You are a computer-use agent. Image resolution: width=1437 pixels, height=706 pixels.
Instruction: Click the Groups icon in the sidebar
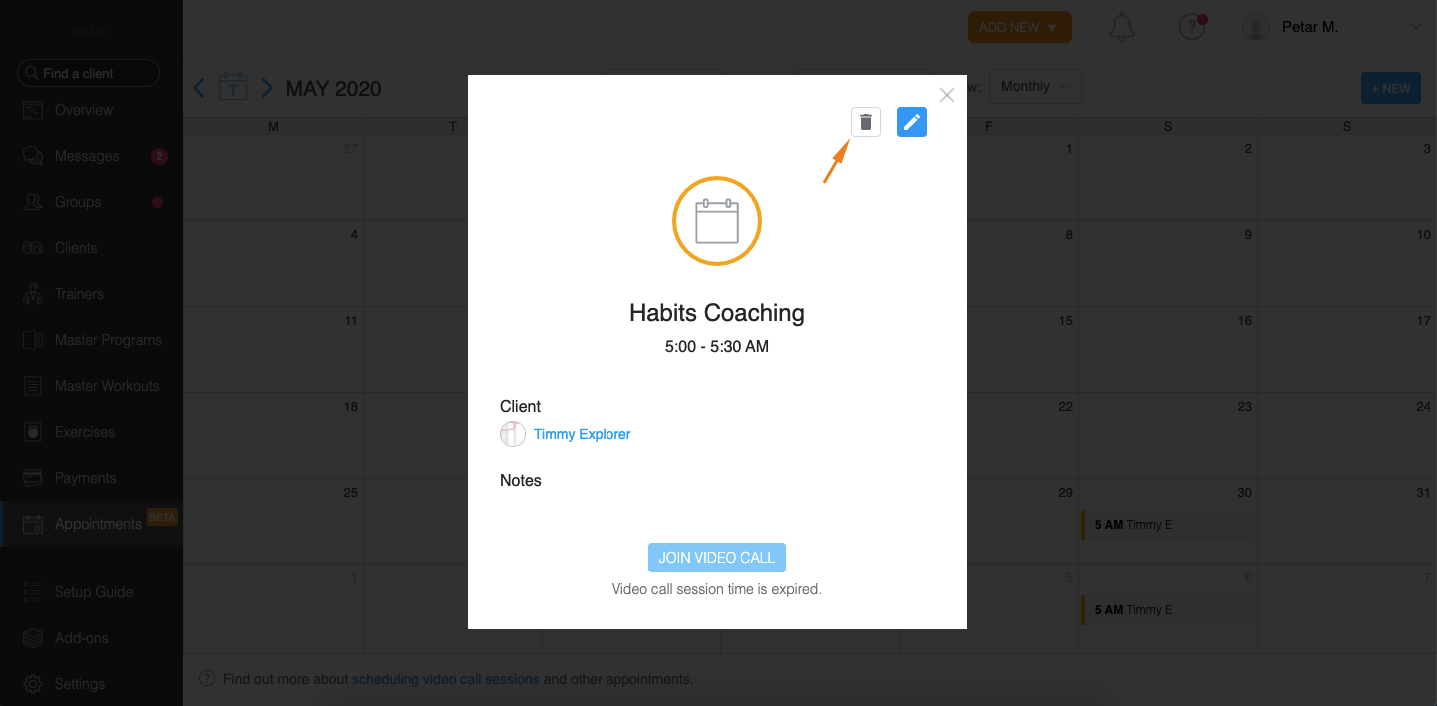click(33, 202)
